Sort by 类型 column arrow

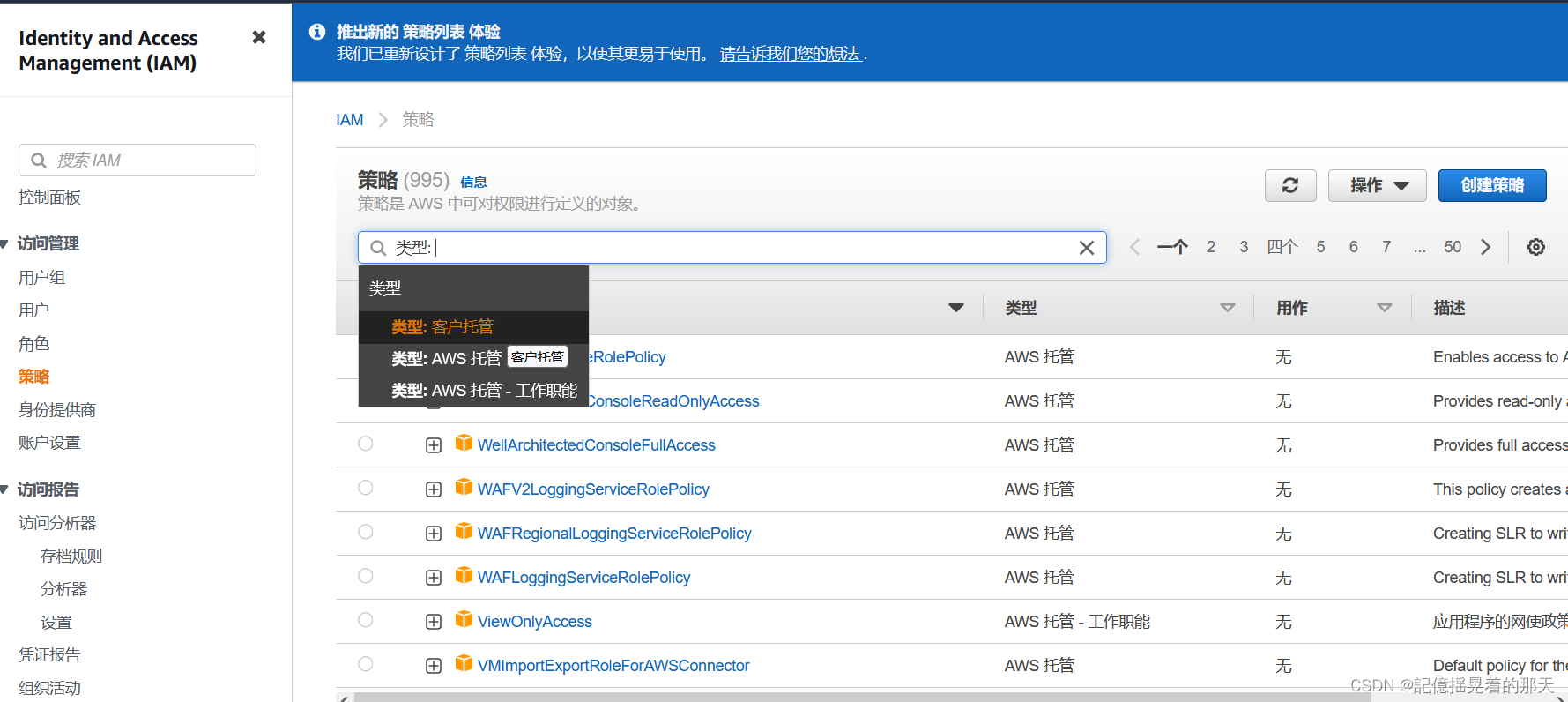pos(1228,308)
